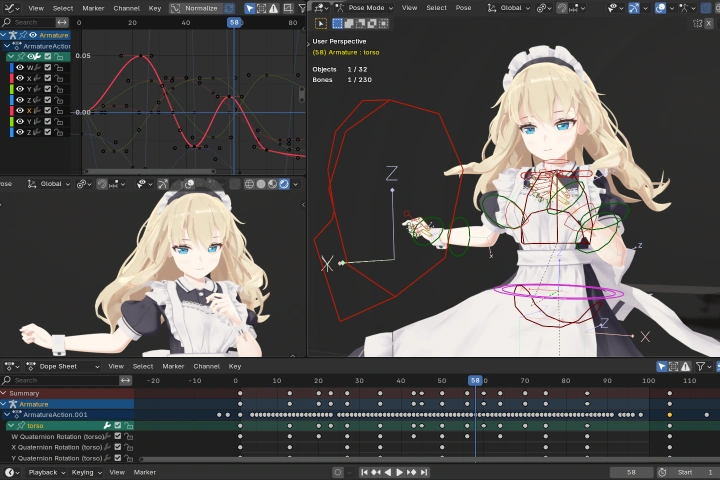Choose set-new-selection mode square icon
The image size is (720, 480).
338,23
